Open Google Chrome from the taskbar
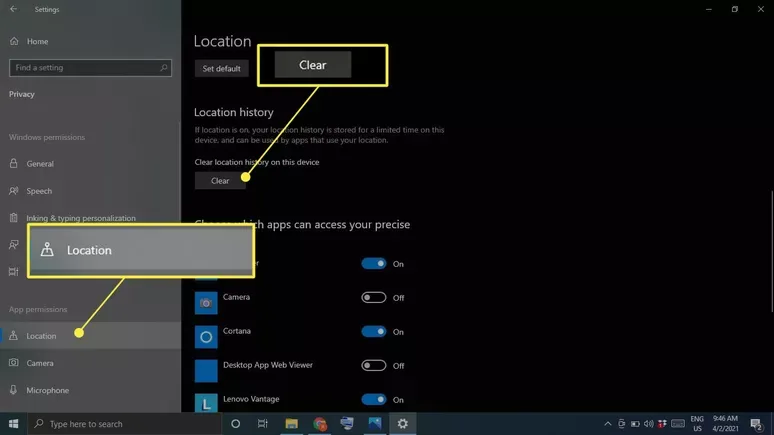 click(320, 424)
